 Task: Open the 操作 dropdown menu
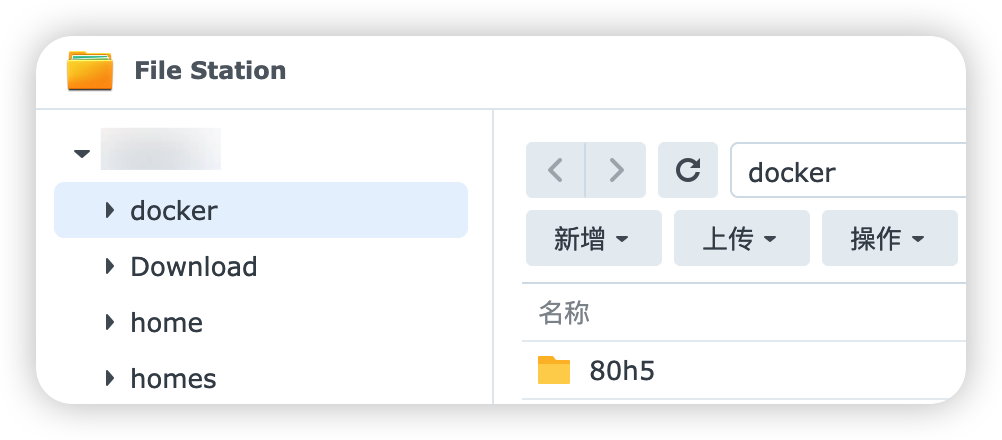tap(889, 238)
